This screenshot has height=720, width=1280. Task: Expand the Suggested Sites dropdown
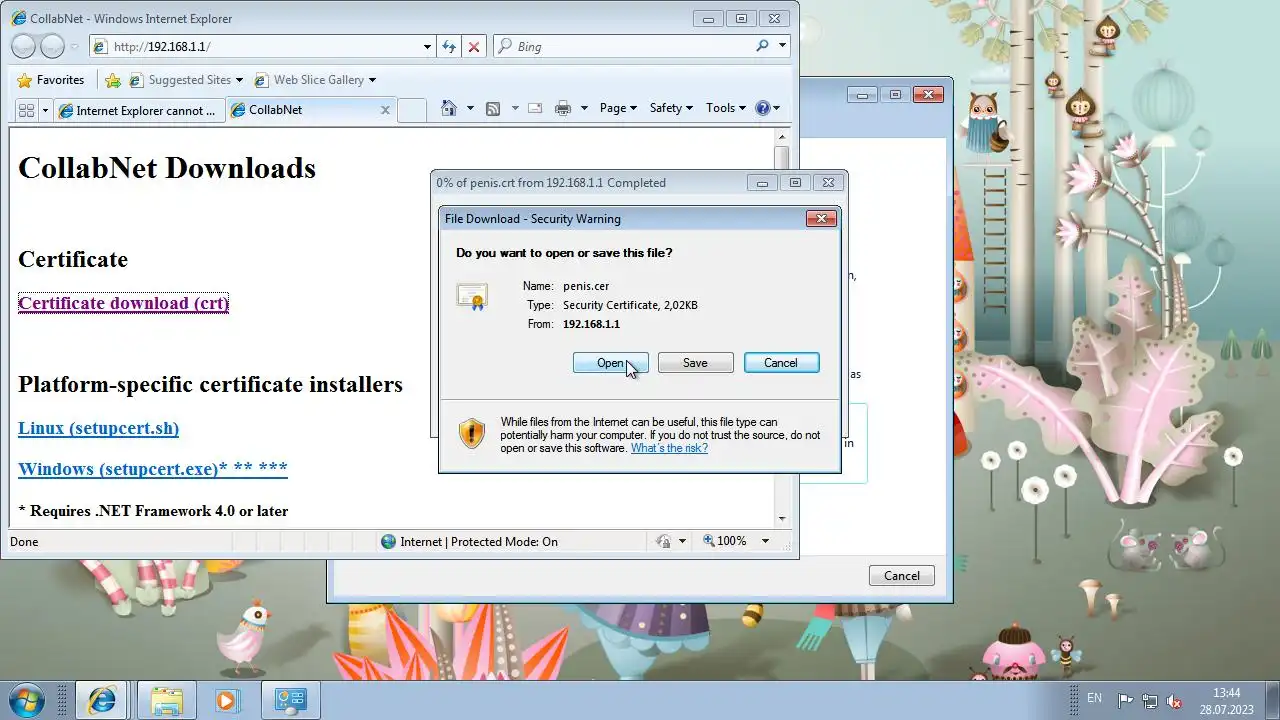pos(238,80)
